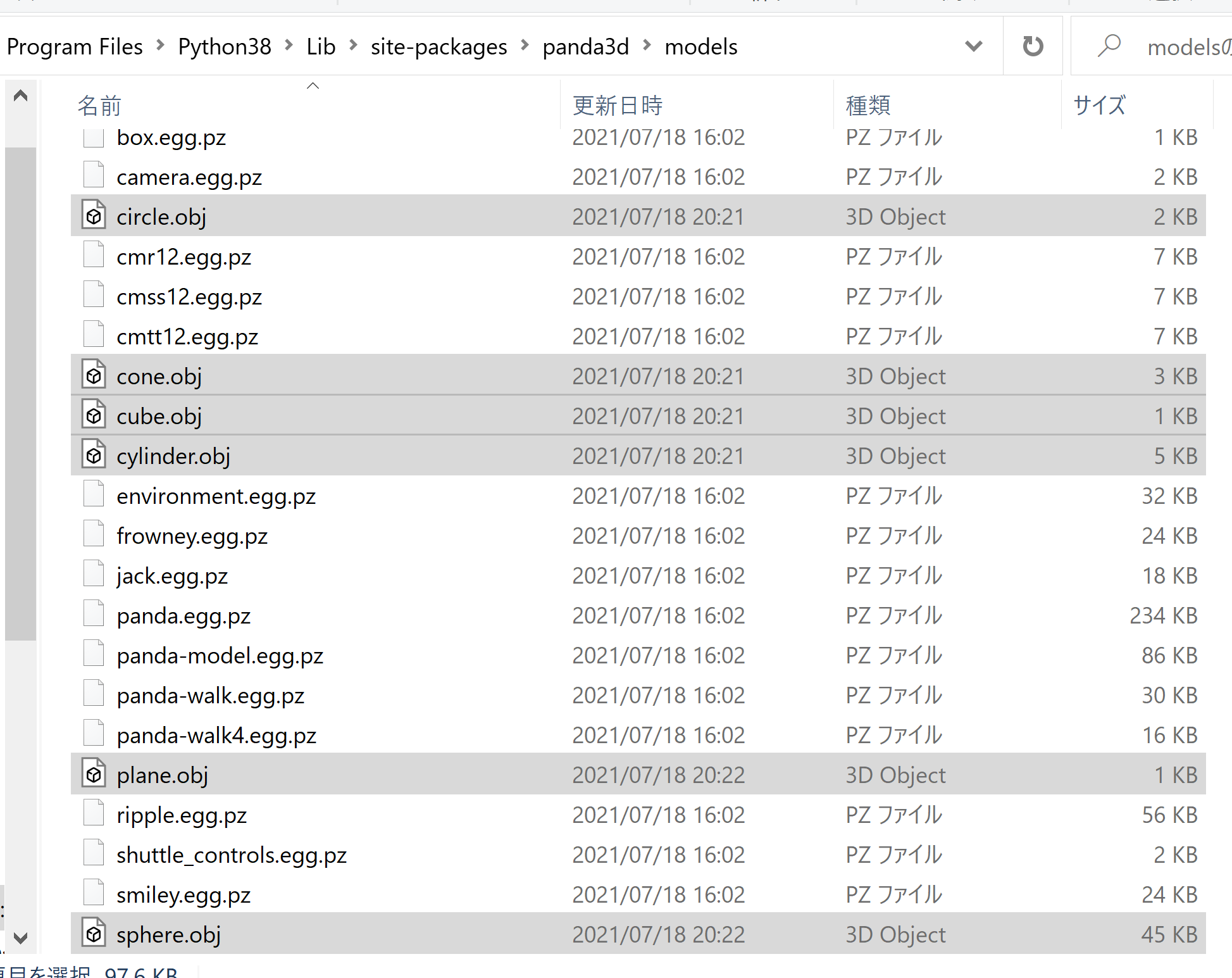Image resolution: width=1232 pixels, height=978 pixels.
Task: Sort files by 名前 column header
Action: (99, 105)
